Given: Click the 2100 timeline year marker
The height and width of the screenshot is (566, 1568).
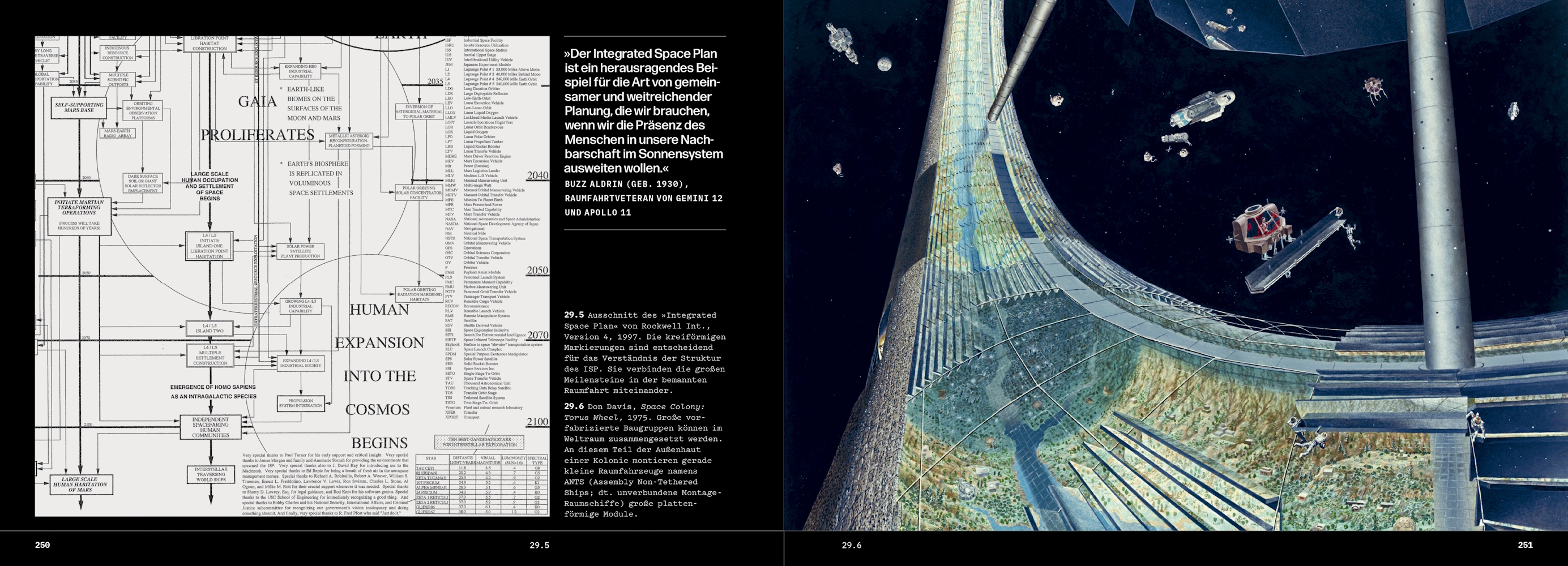Looking at the screenshot, I should pyautogui.click(x=537, y=421).
